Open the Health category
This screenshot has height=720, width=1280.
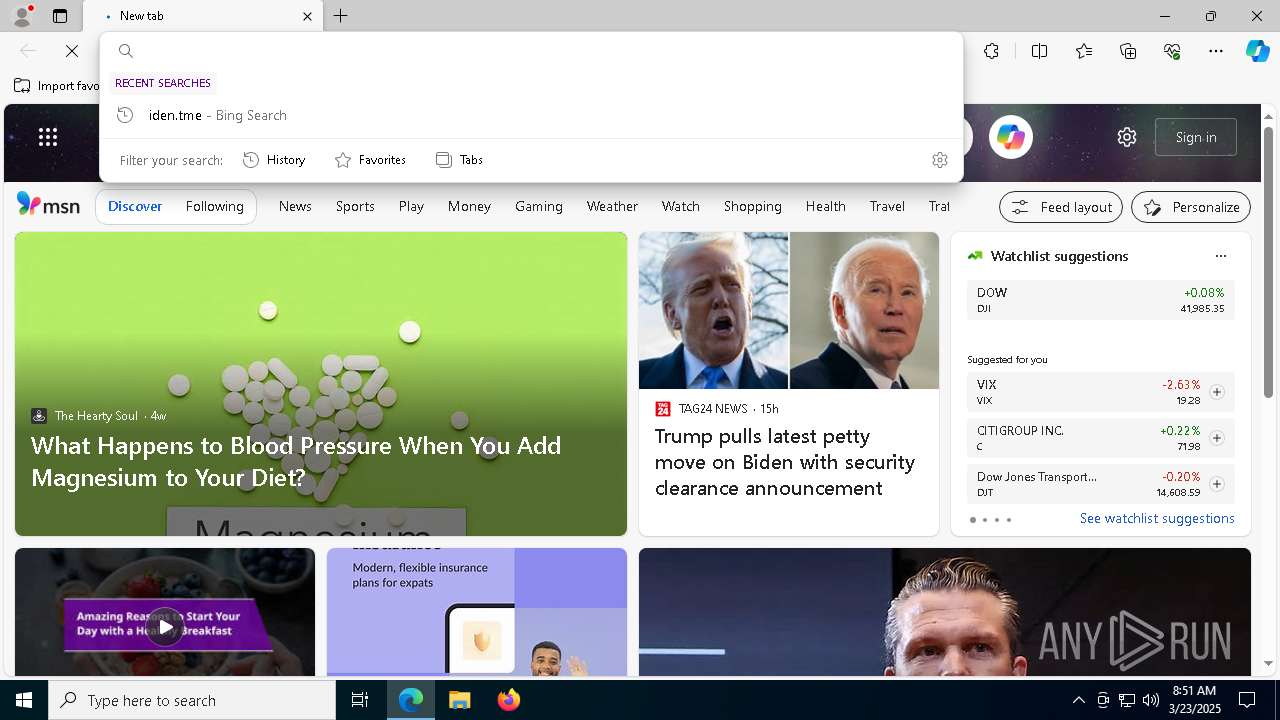pos(826,206)
